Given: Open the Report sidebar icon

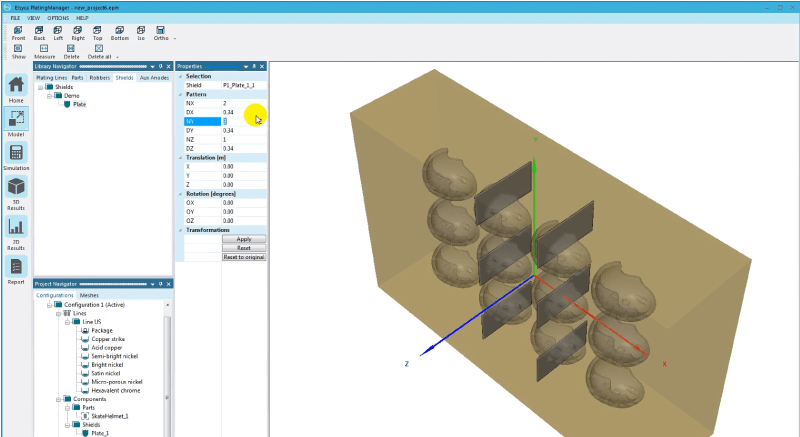Looking at the screenshot, I should click(x=16, y=269).
